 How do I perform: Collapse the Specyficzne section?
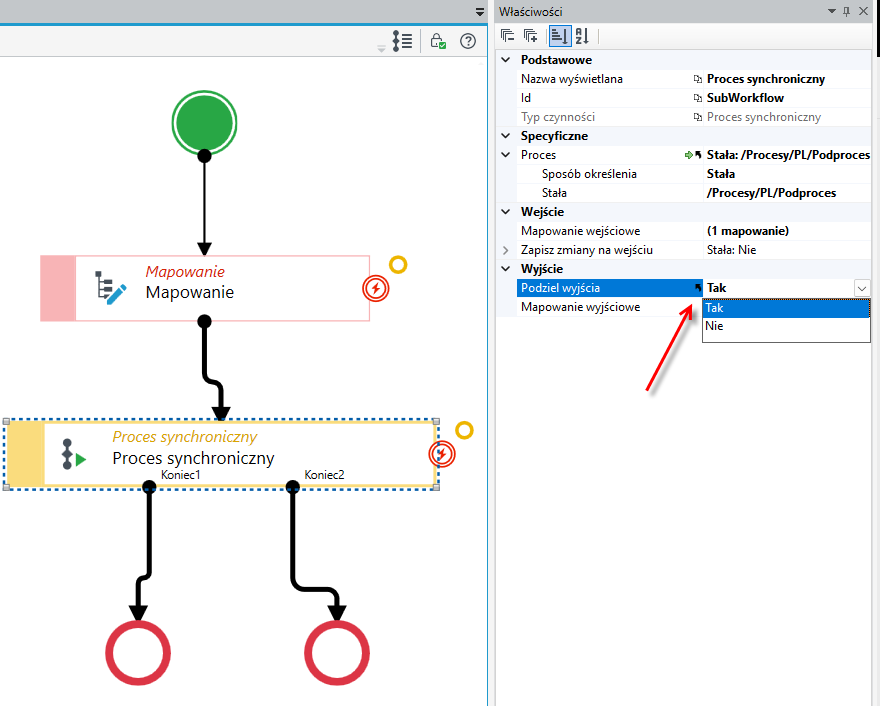tap(506, 136)
